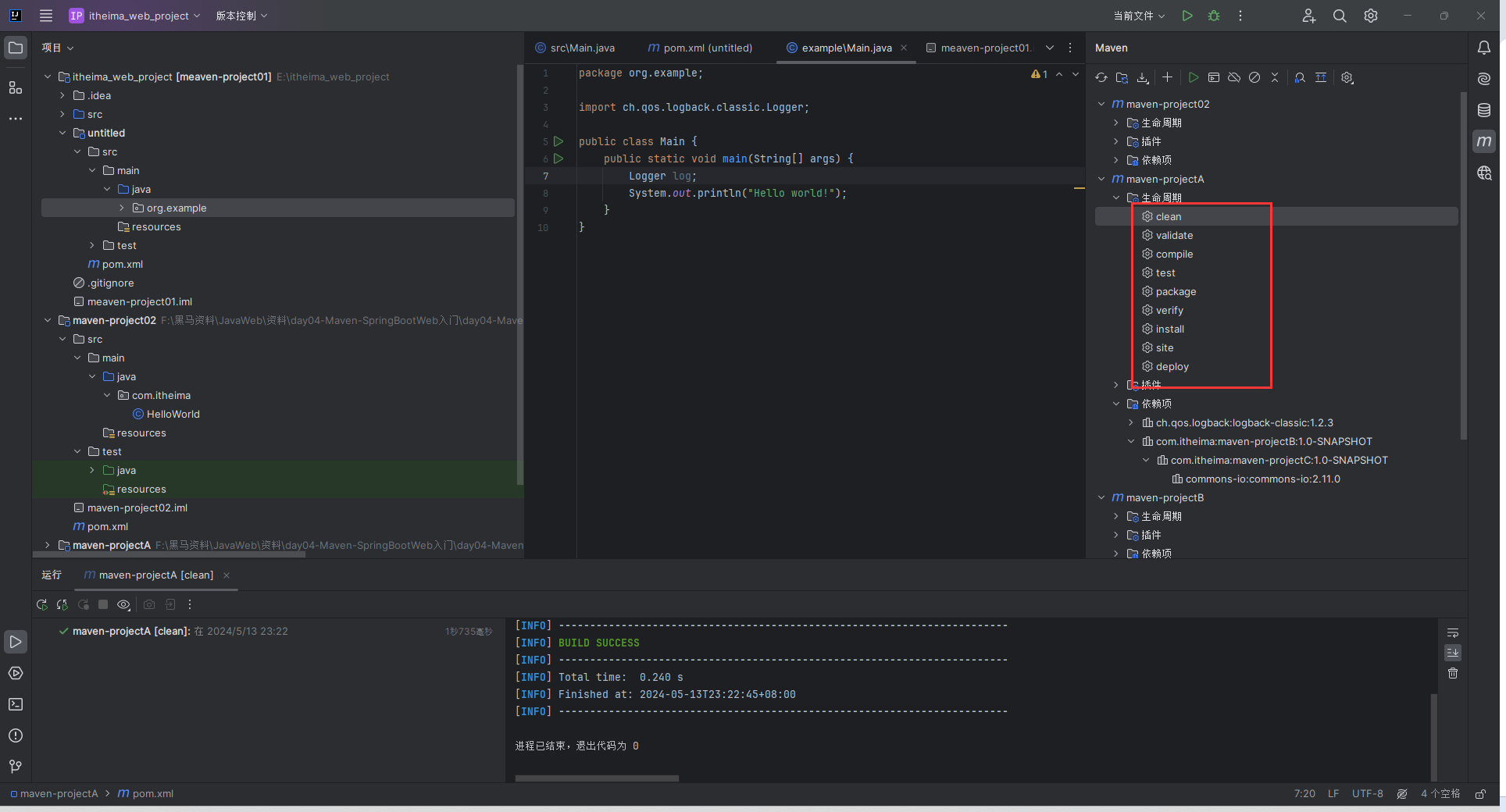Image resolution: width=1506 pixels, height=812 pixels.
Task: Expand .idea folder in project tree
Action: pyautogui.click(x=62, y=95)
